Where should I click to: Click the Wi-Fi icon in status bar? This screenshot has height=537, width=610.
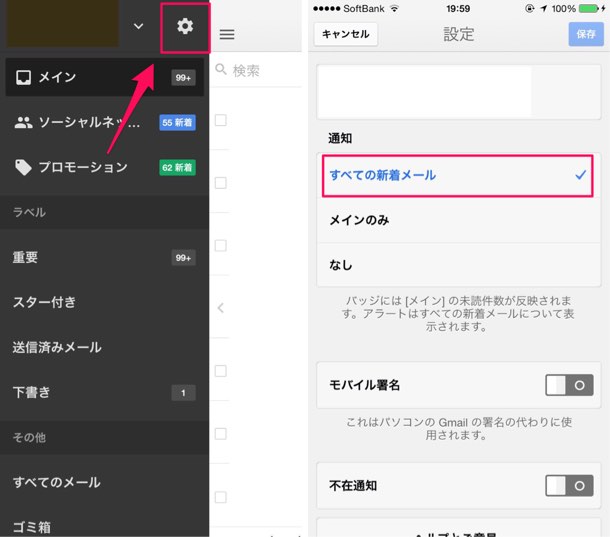pos(394,9)
